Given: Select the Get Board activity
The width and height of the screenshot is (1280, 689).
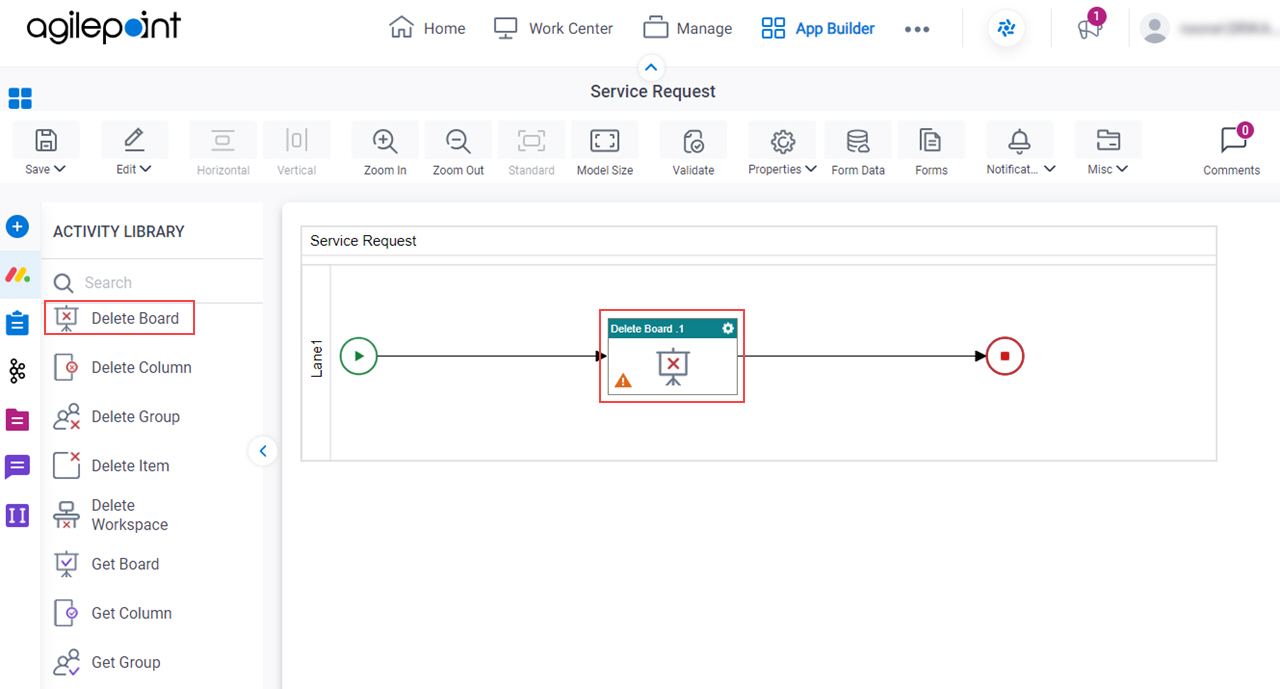Looking at the screenshot, I should tap(107, 564).
